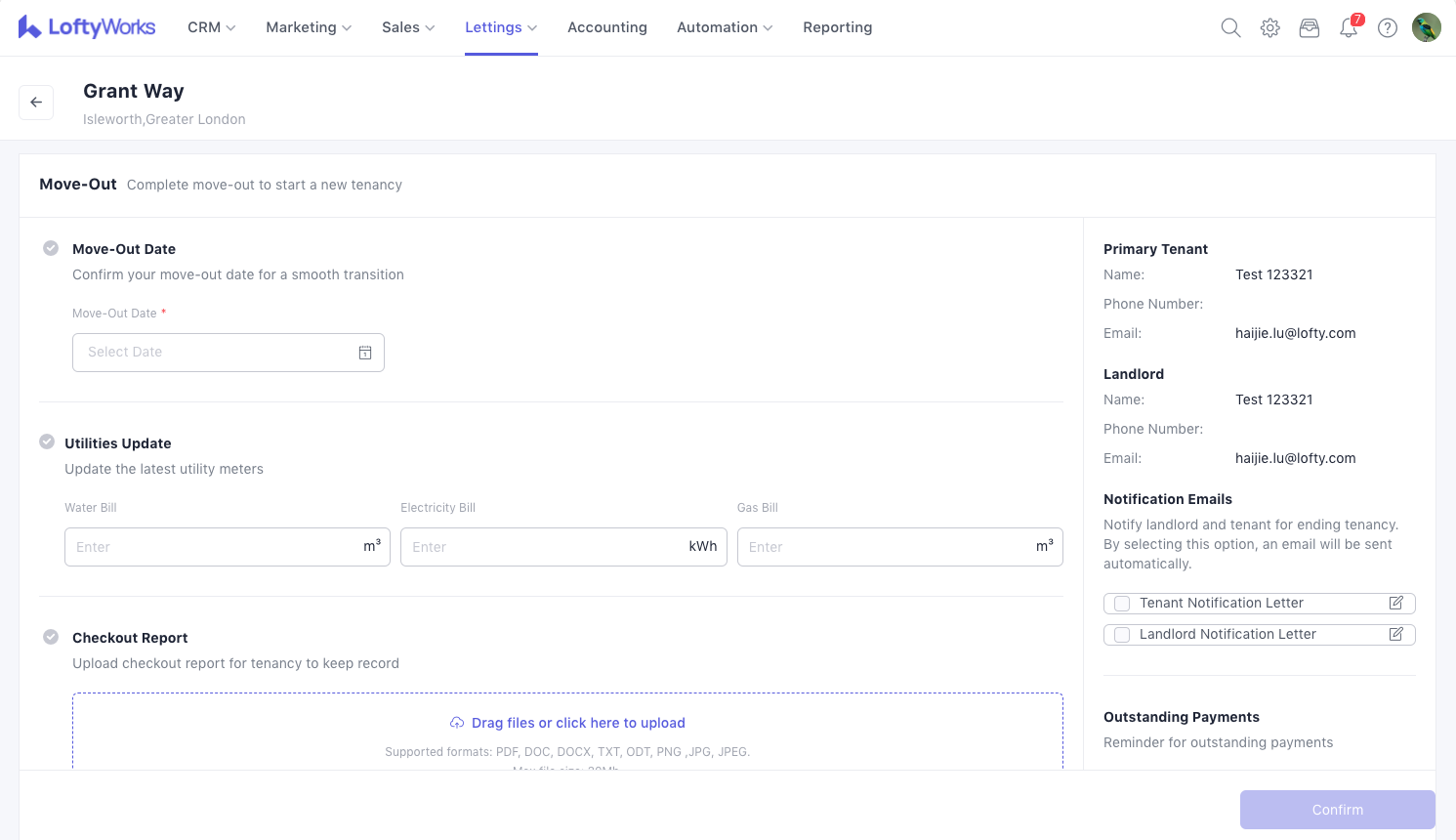This screenshot has height=840, width=1456.
Task: Open the inbox tray icon
Action: coord(1309,28)
